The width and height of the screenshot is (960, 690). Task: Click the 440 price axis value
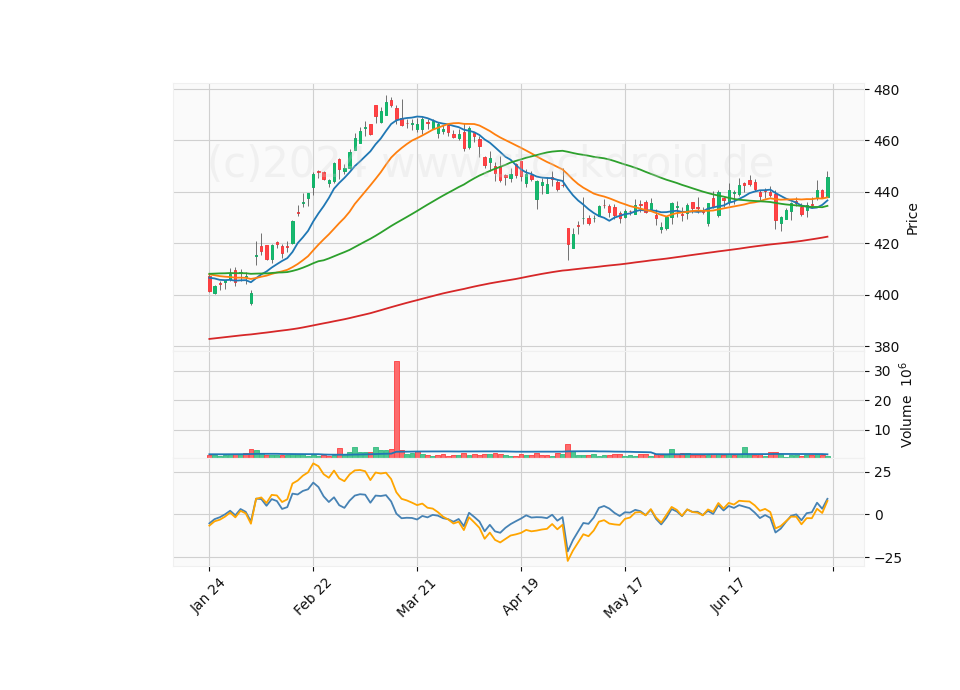pos(887,193)
